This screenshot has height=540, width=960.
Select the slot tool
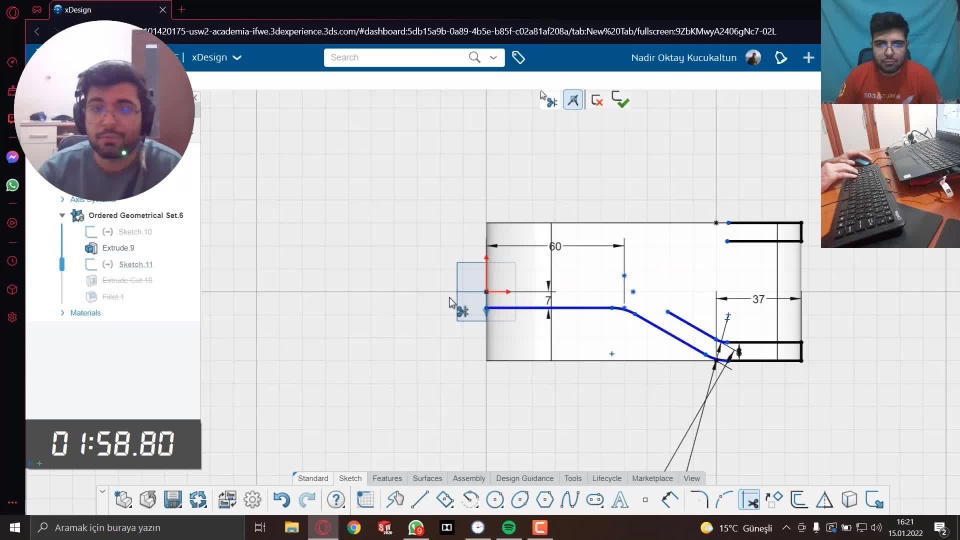pos(595,500)
